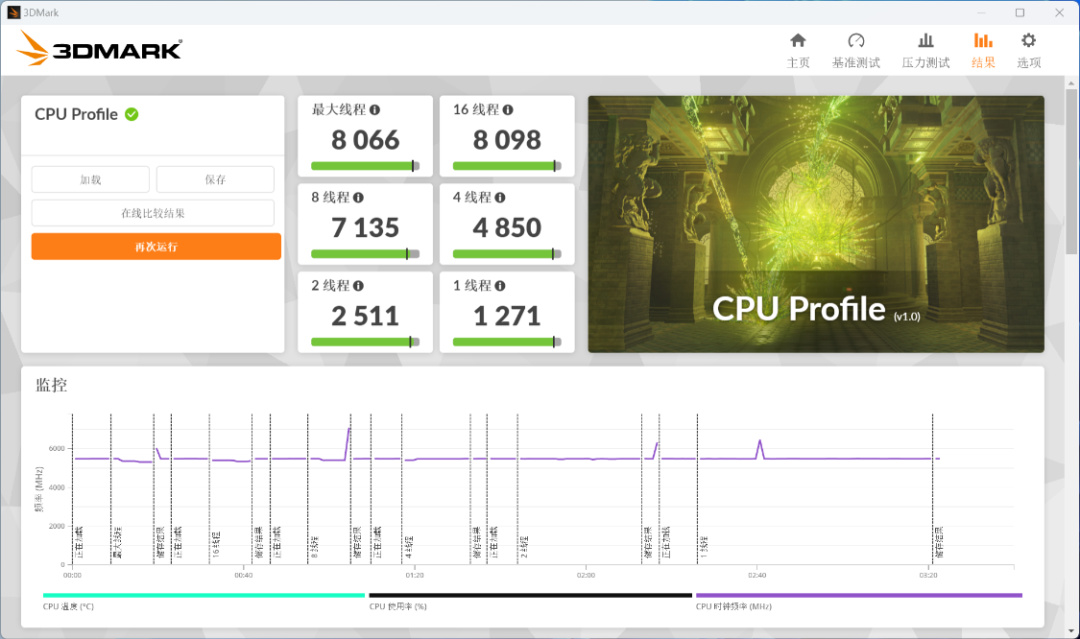Screen dimensions: 1080x639
Task: Click the 16 线程 score 8 098
Action: tap(507, 140)
